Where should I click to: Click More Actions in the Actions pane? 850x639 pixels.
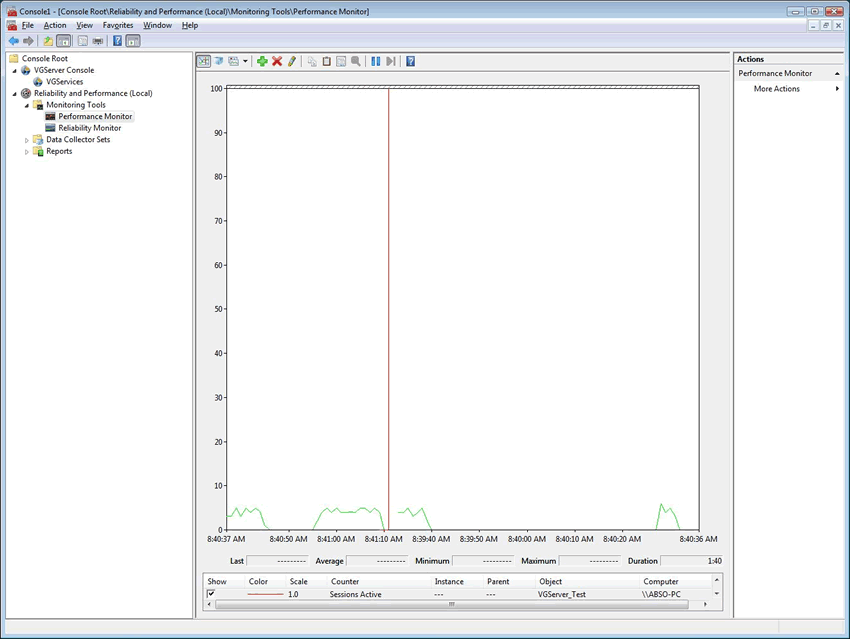(777, 89)
